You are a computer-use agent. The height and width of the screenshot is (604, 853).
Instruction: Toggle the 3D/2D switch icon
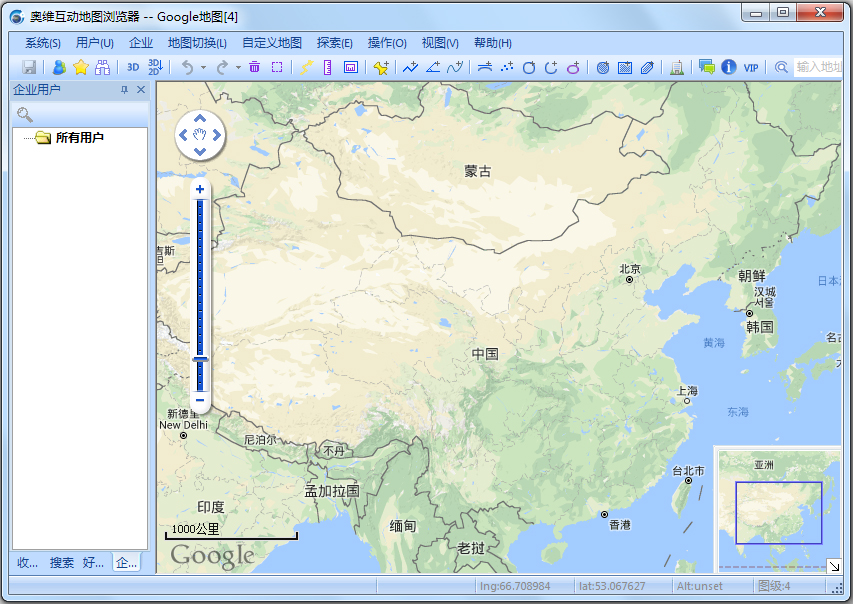155,67
